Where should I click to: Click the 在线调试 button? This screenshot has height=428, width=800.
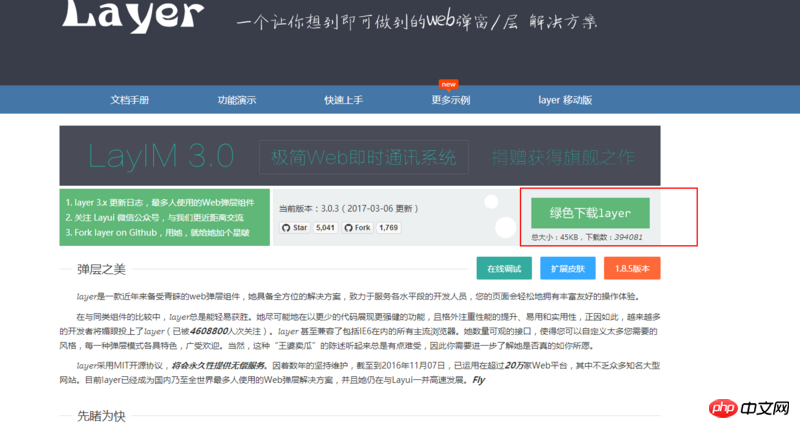pos(504,268)
